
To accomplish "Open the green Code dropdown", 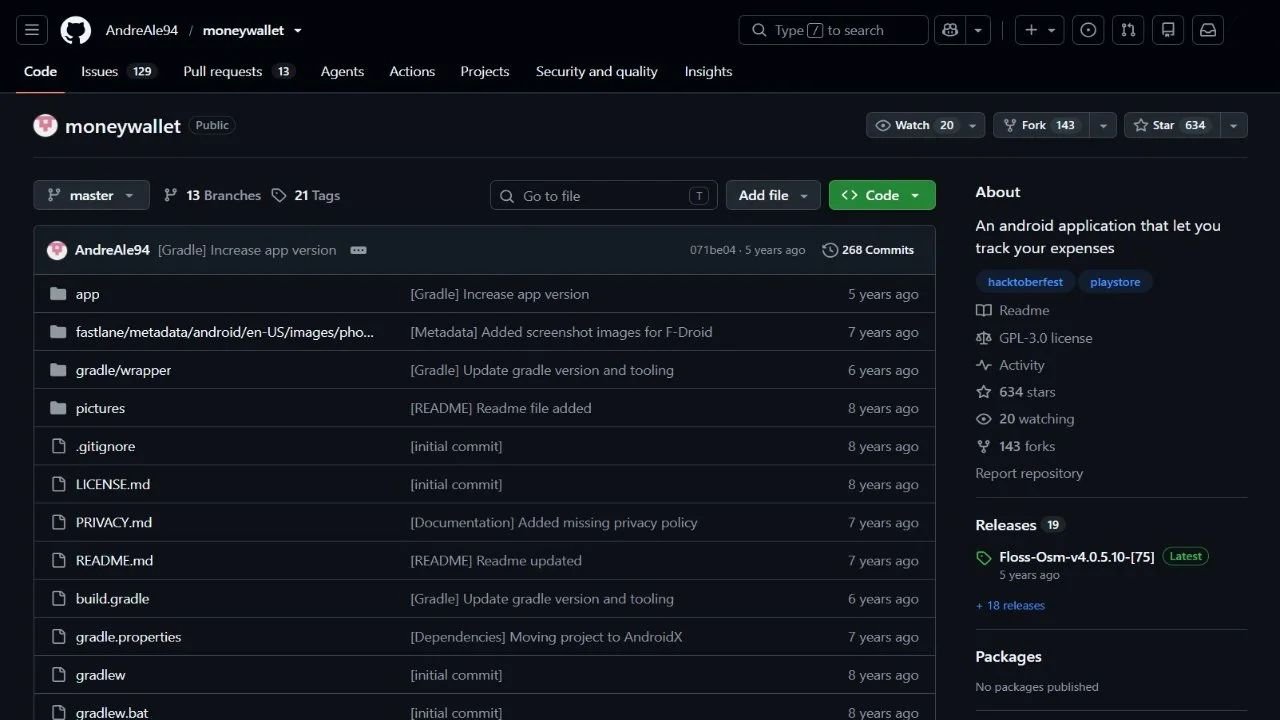I will pyautogui.click(x=882, y=195).
